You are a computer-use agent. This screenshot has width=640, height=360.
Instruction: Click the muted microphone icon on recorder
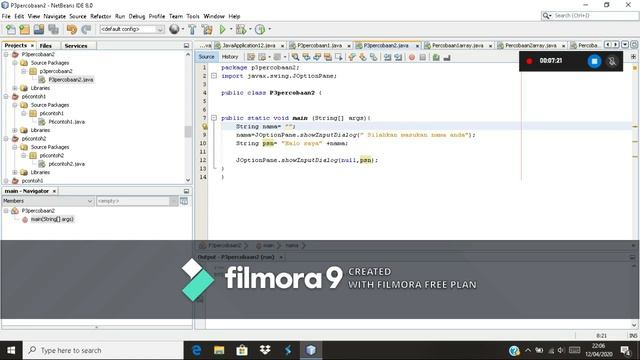pyautogui.click(x=612, y=61)
